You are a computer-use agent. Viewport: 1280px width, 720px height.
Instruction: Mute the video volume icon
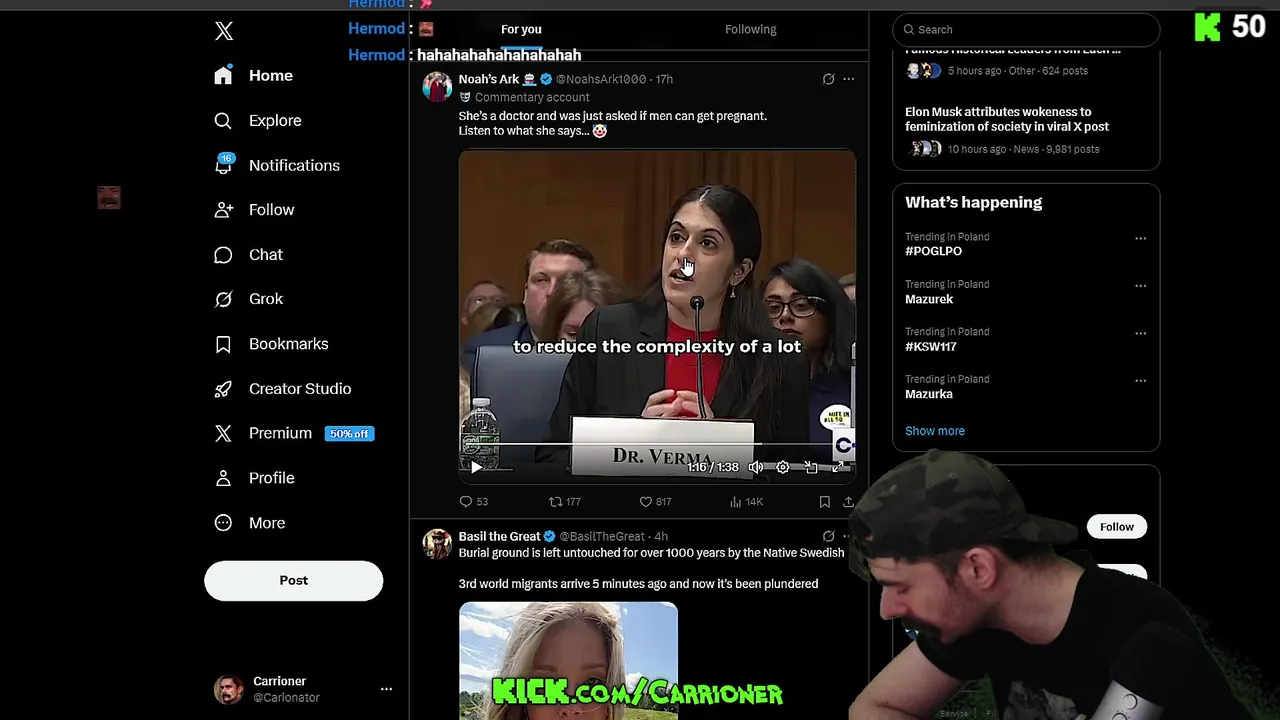756,467
